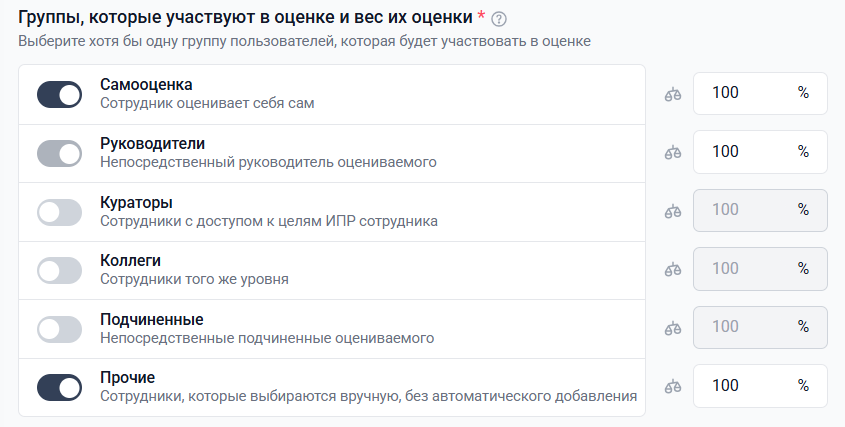Enable the Кураторы toggle

[x=59, y=211]
